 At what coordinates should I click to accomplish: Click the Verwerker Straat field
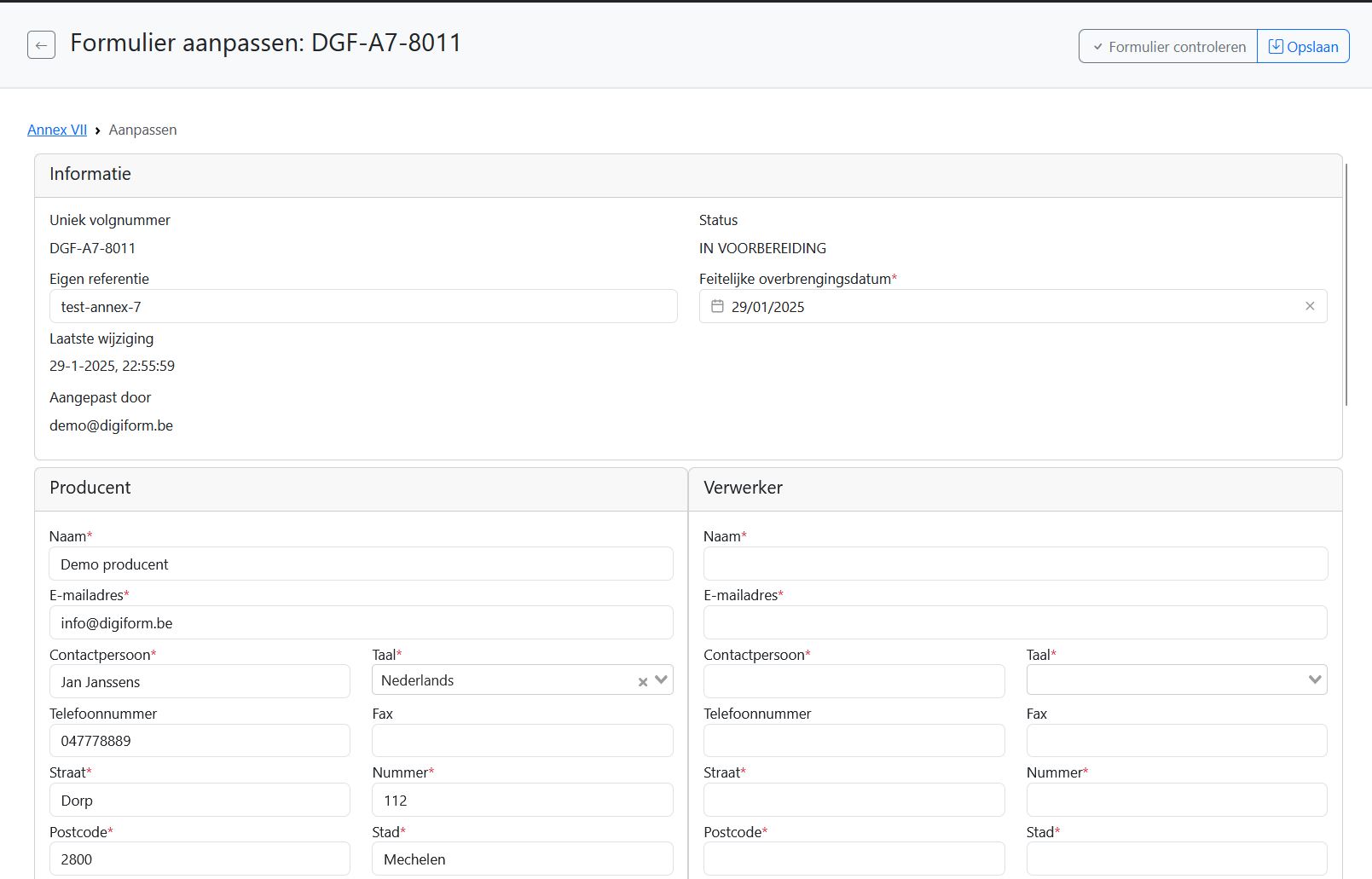pos(854,801)
